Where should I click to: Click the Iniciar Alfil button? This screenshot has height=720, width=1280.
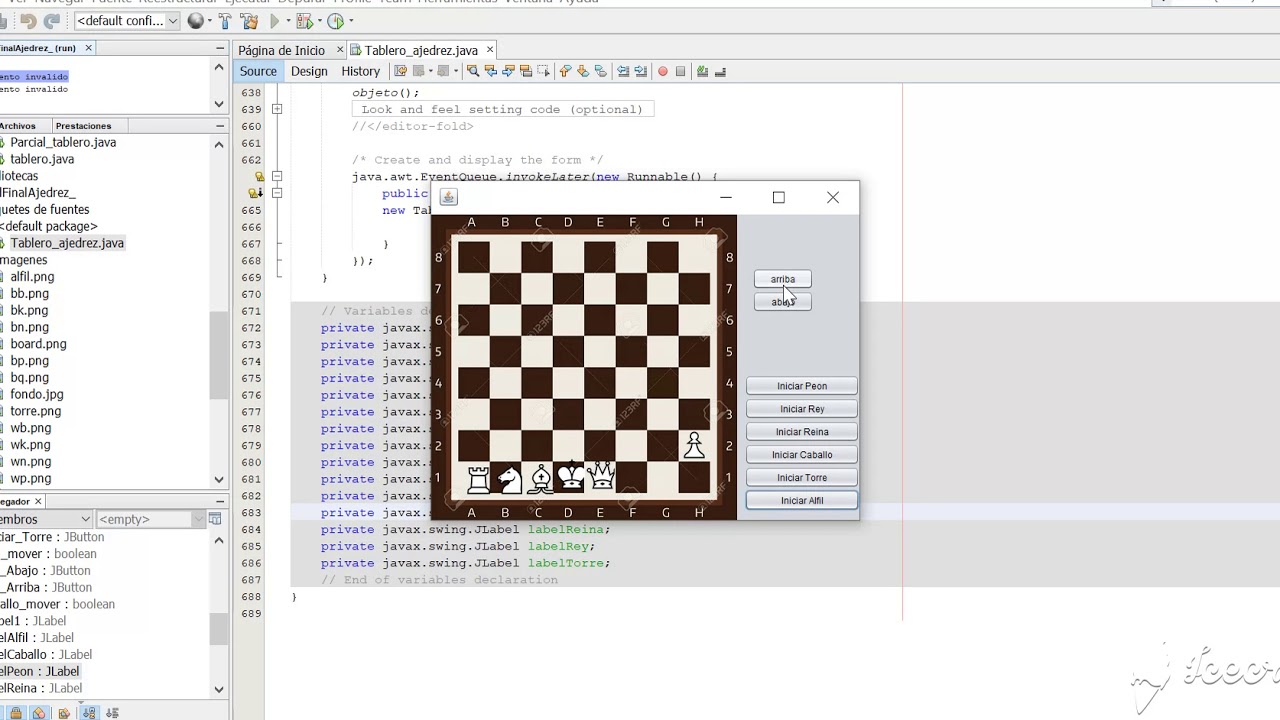[802, 501]
